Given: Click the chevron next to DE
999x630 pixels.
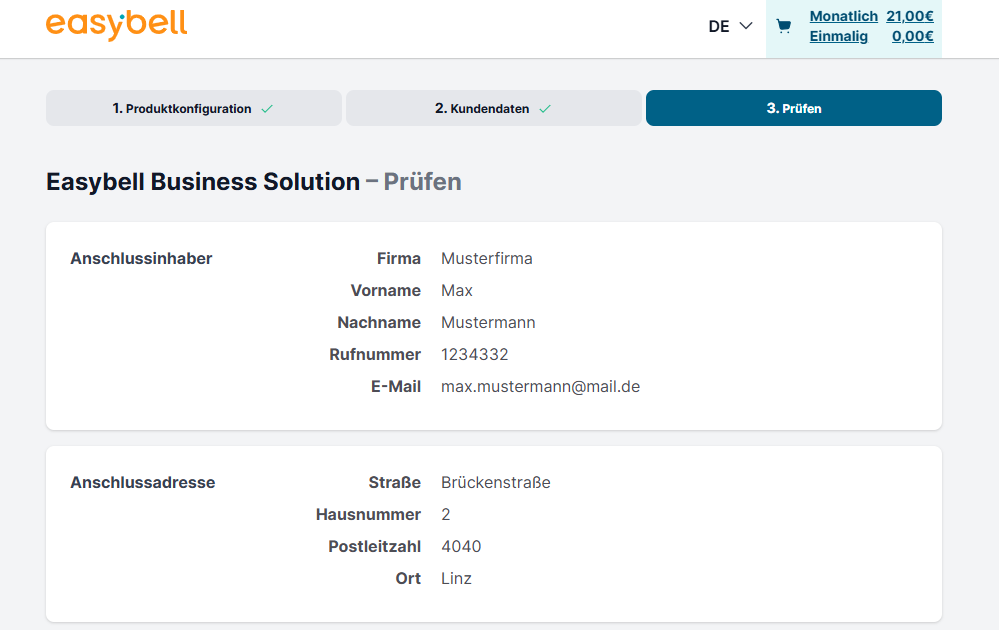Looking at the screenshot, I should [745, 26].
